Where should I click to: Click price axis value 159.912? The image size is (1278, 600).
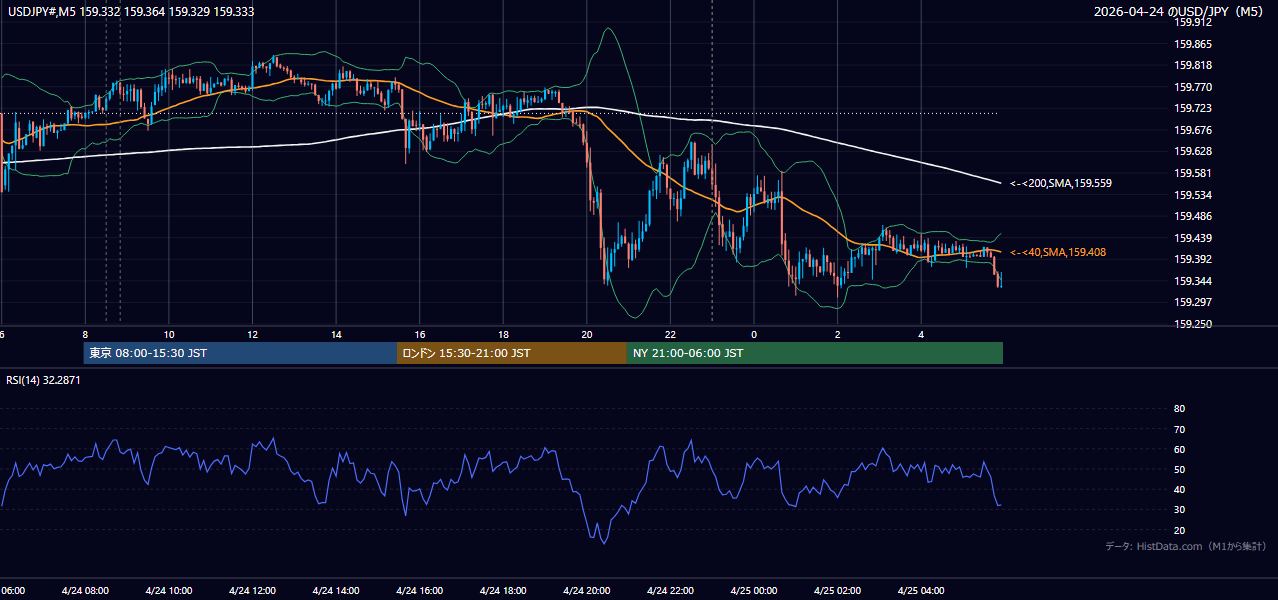[x=1193, y=23]
